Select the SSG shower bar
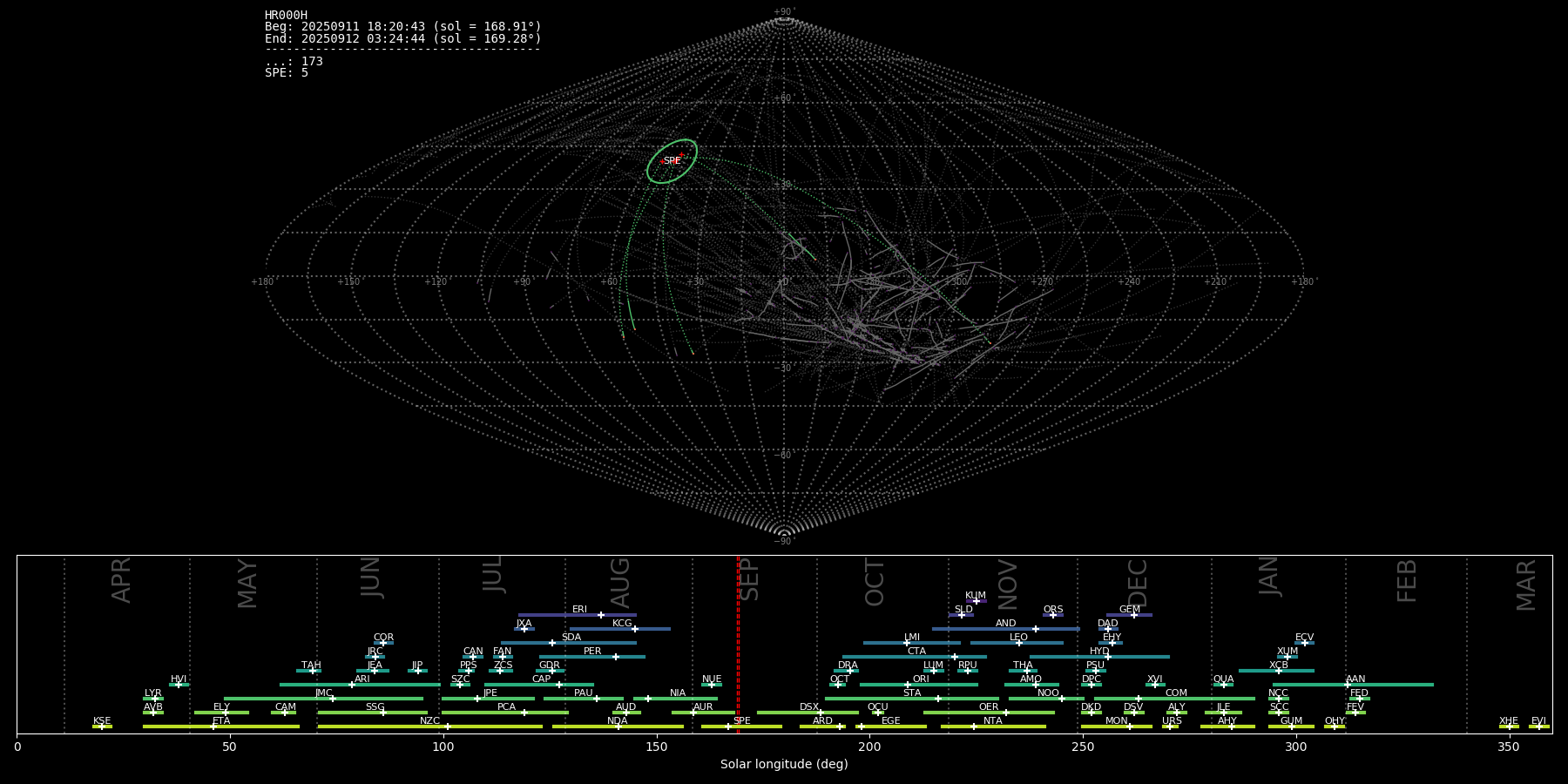Viewport: 1568px width, 784px height. click(373, 713)
